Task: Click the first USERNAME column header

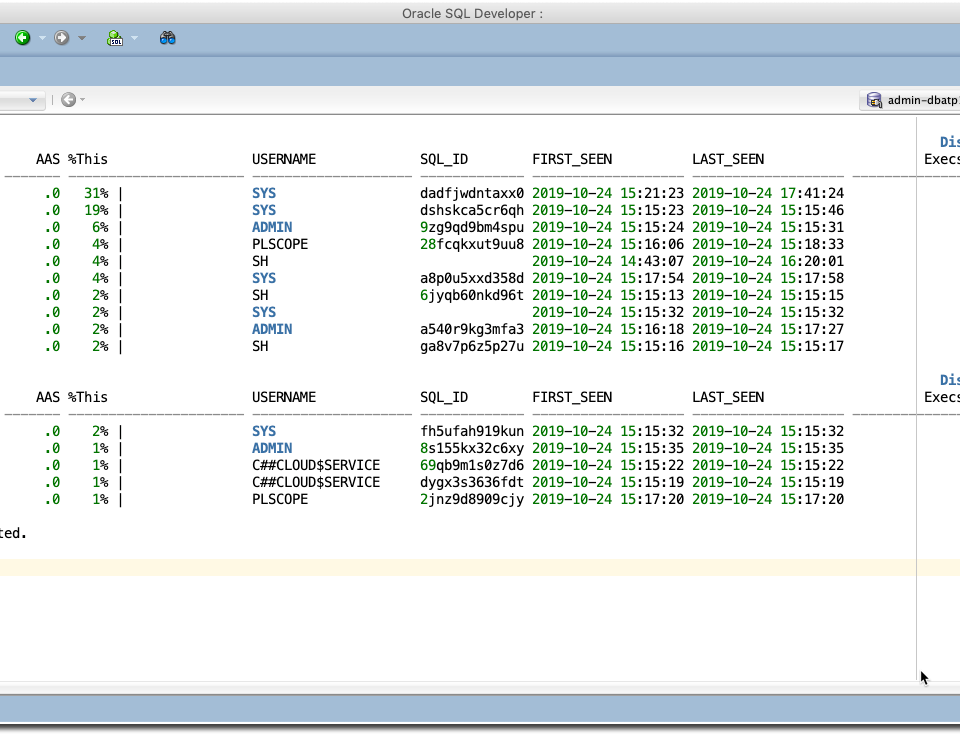Action: tap(284, 159)
